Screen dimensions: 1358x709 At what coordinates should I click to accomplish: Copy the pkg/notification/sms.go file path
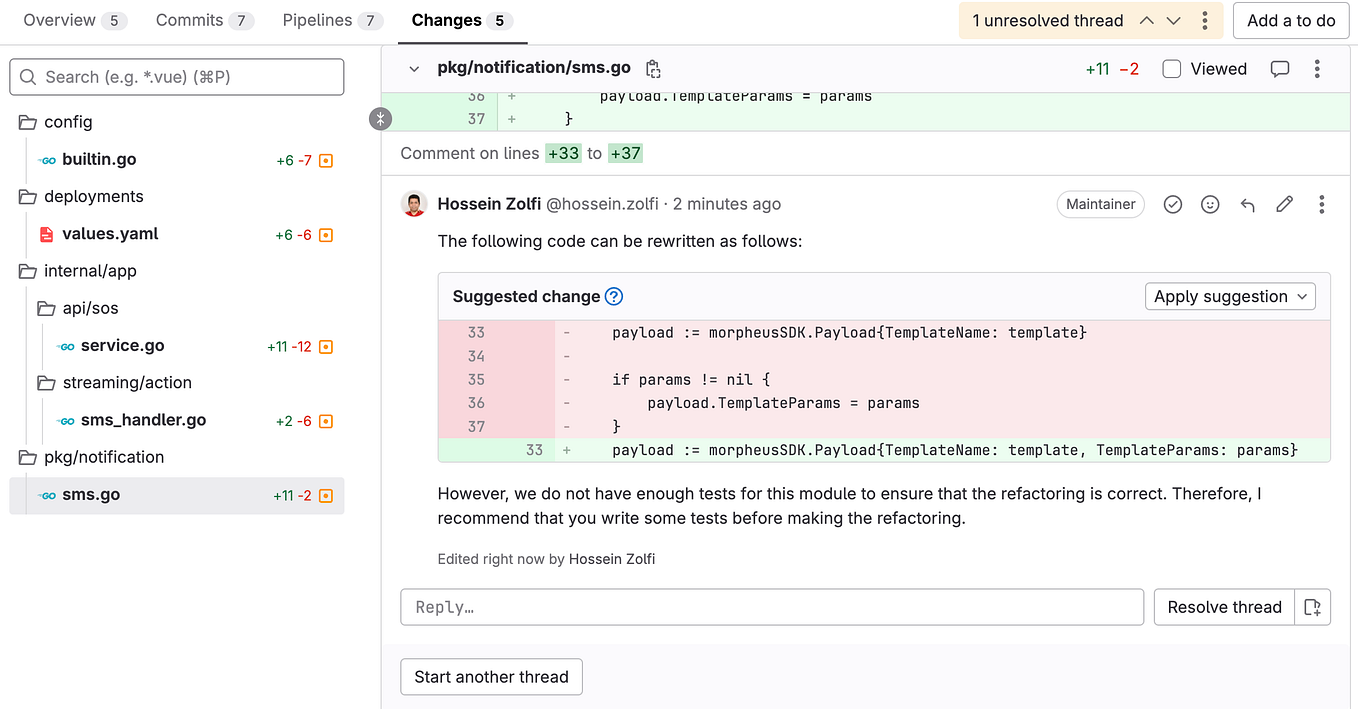click(654, 68)
